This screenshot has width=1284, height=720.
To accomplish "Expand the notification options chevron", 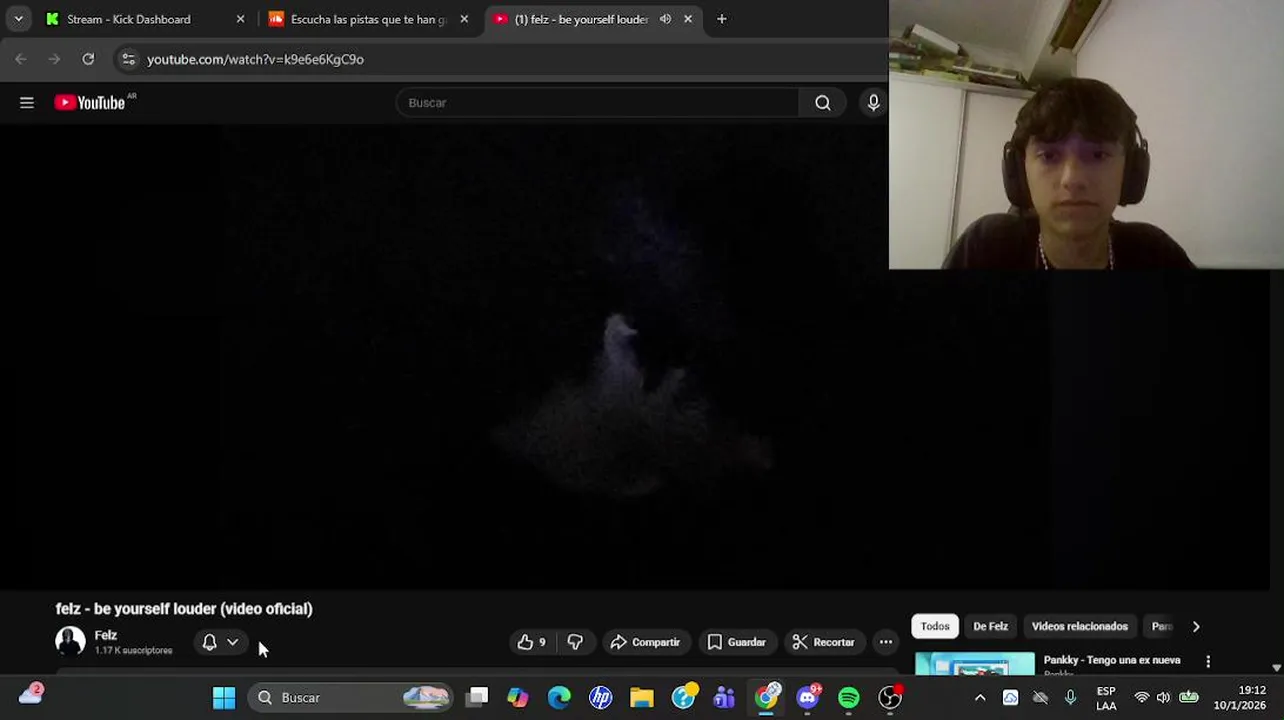I will click(232, 642).
